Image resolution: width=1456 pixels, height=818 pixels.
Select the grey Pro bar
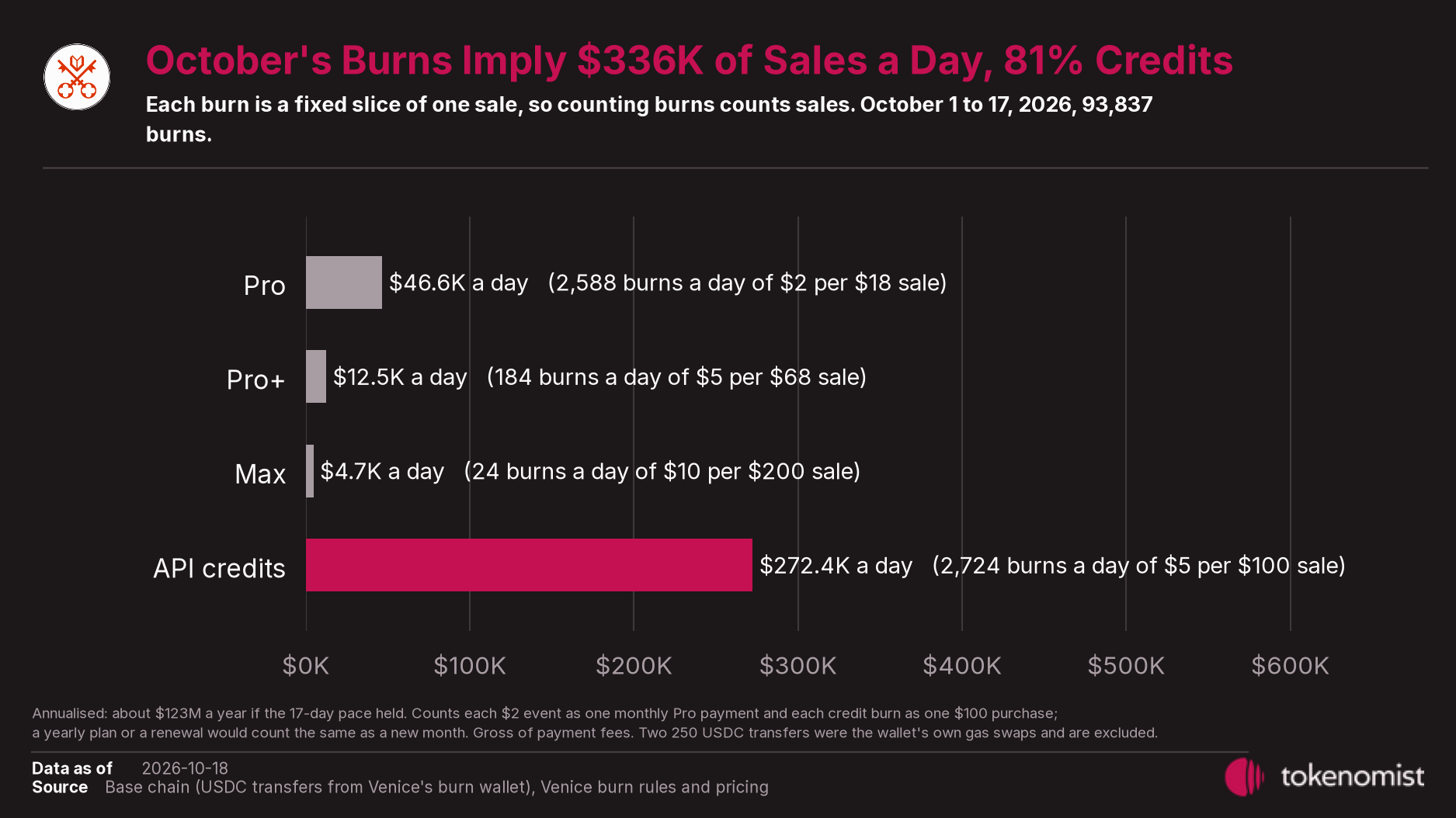point(344,282)
